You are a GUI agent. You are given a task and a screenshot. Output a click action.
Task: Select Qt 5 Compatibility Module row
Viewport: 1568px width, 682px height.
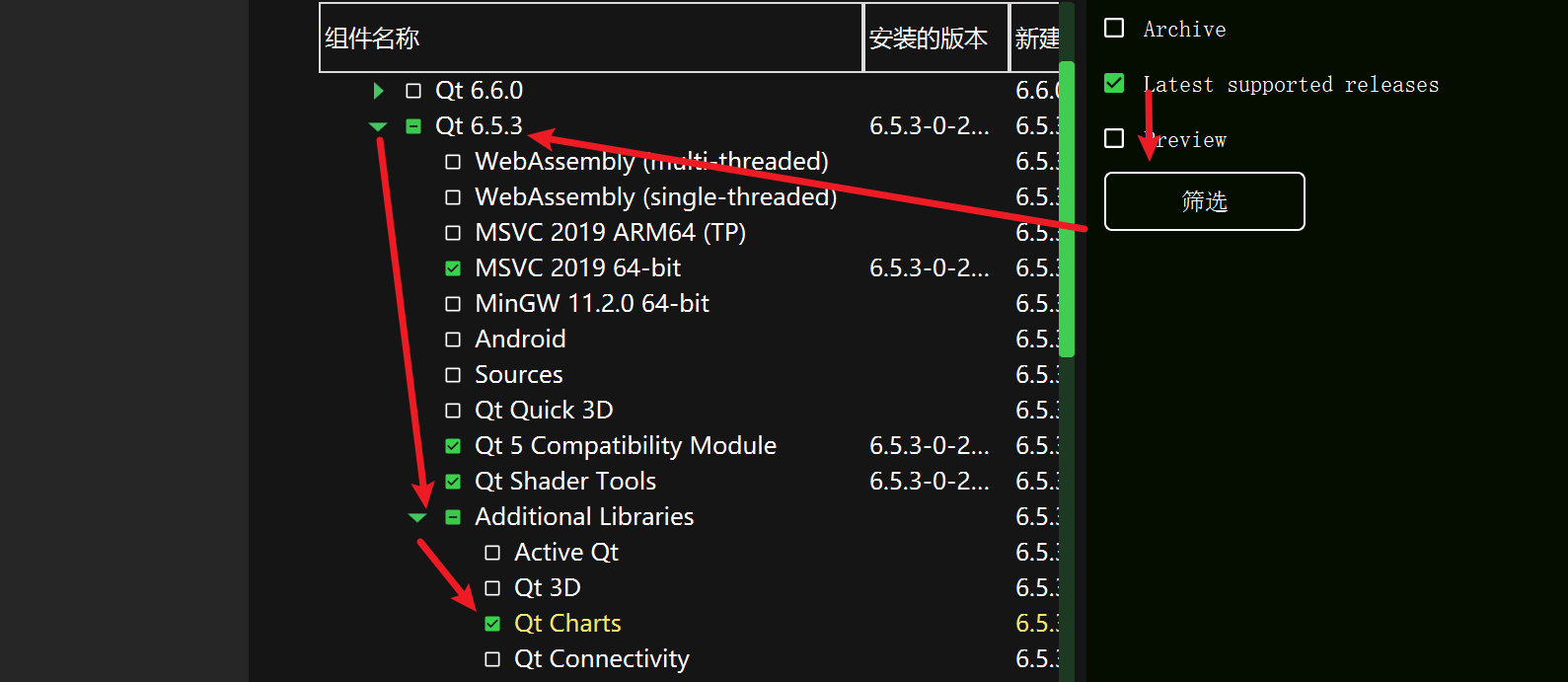point(626,446)
